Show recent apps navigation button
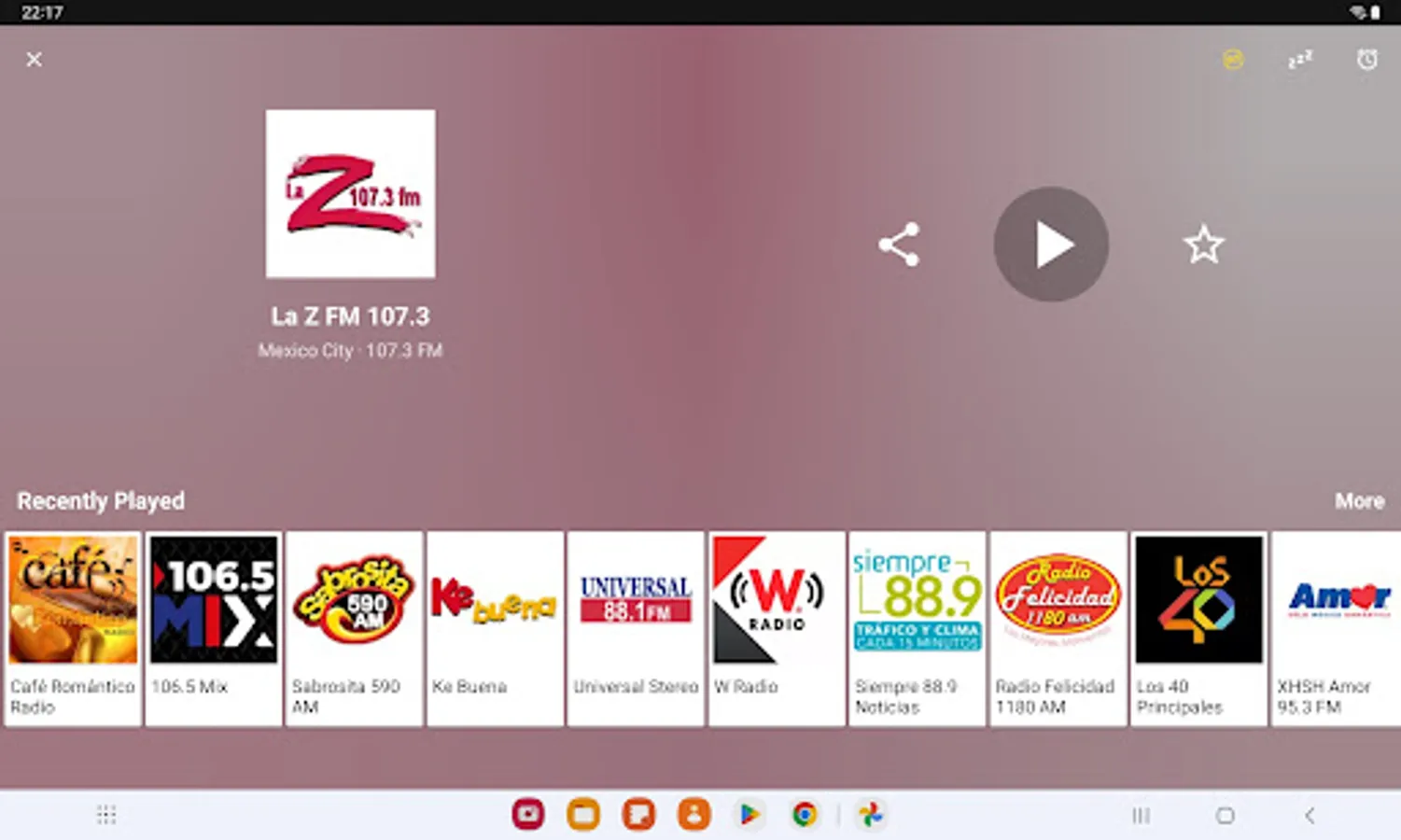Viewport: 1401px width, 840px height. coord(1141,816)
